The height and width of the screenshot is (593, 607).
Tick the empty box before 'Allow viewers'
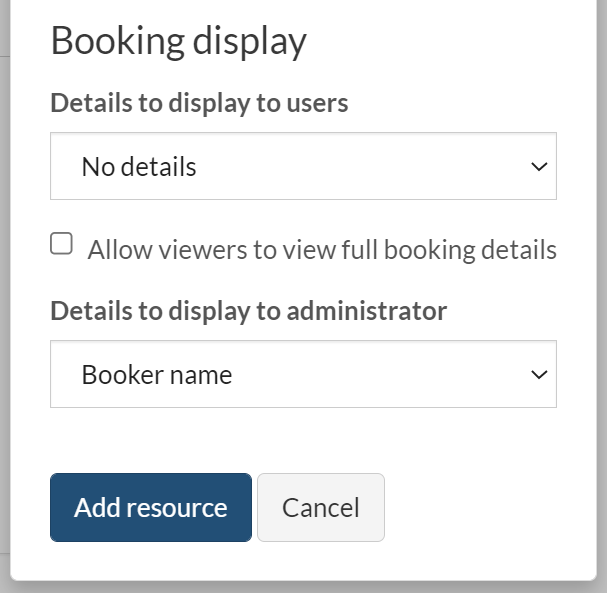click(62, 244)
